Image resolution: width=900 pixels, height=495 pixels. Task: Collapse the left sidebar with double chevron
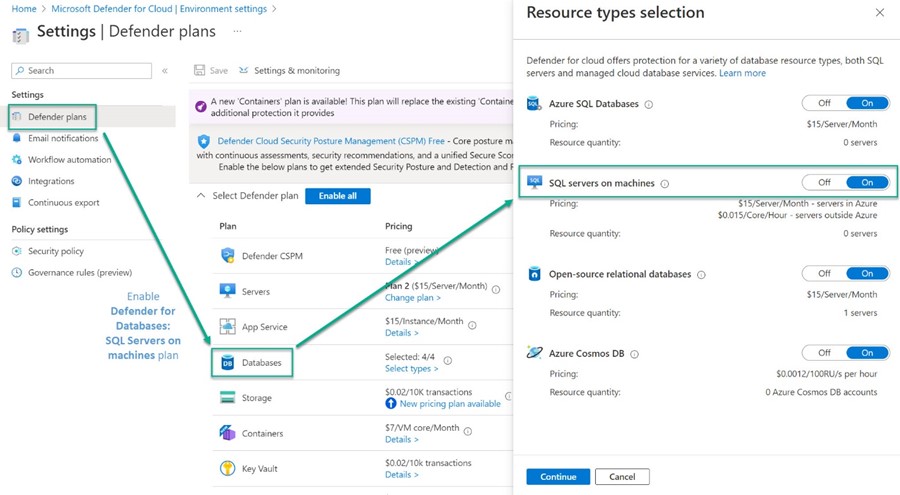[165, 71]
